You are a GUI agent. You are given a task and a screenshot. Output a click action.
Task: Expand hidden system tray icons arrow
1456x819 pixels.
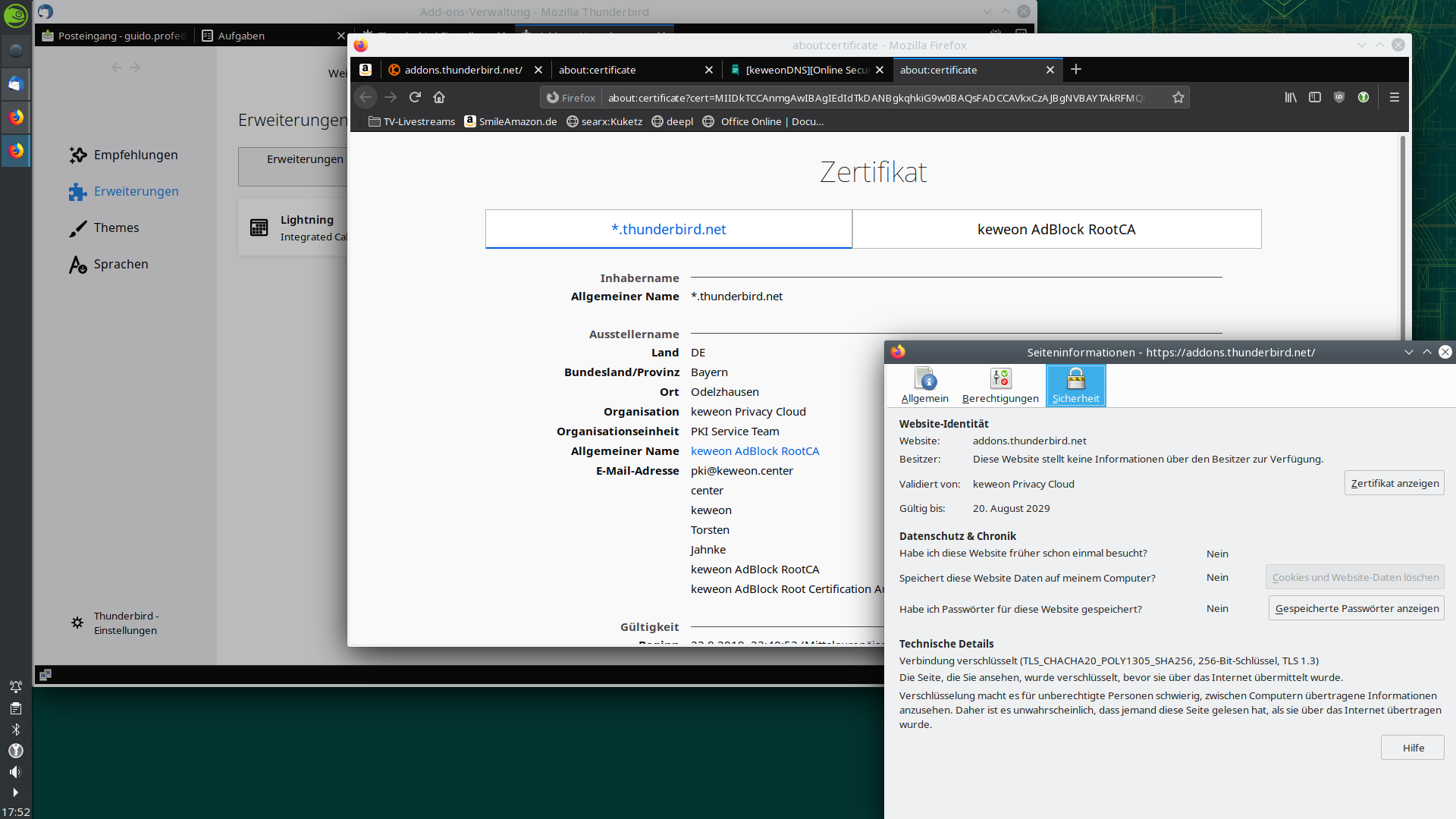coord(16,792)
